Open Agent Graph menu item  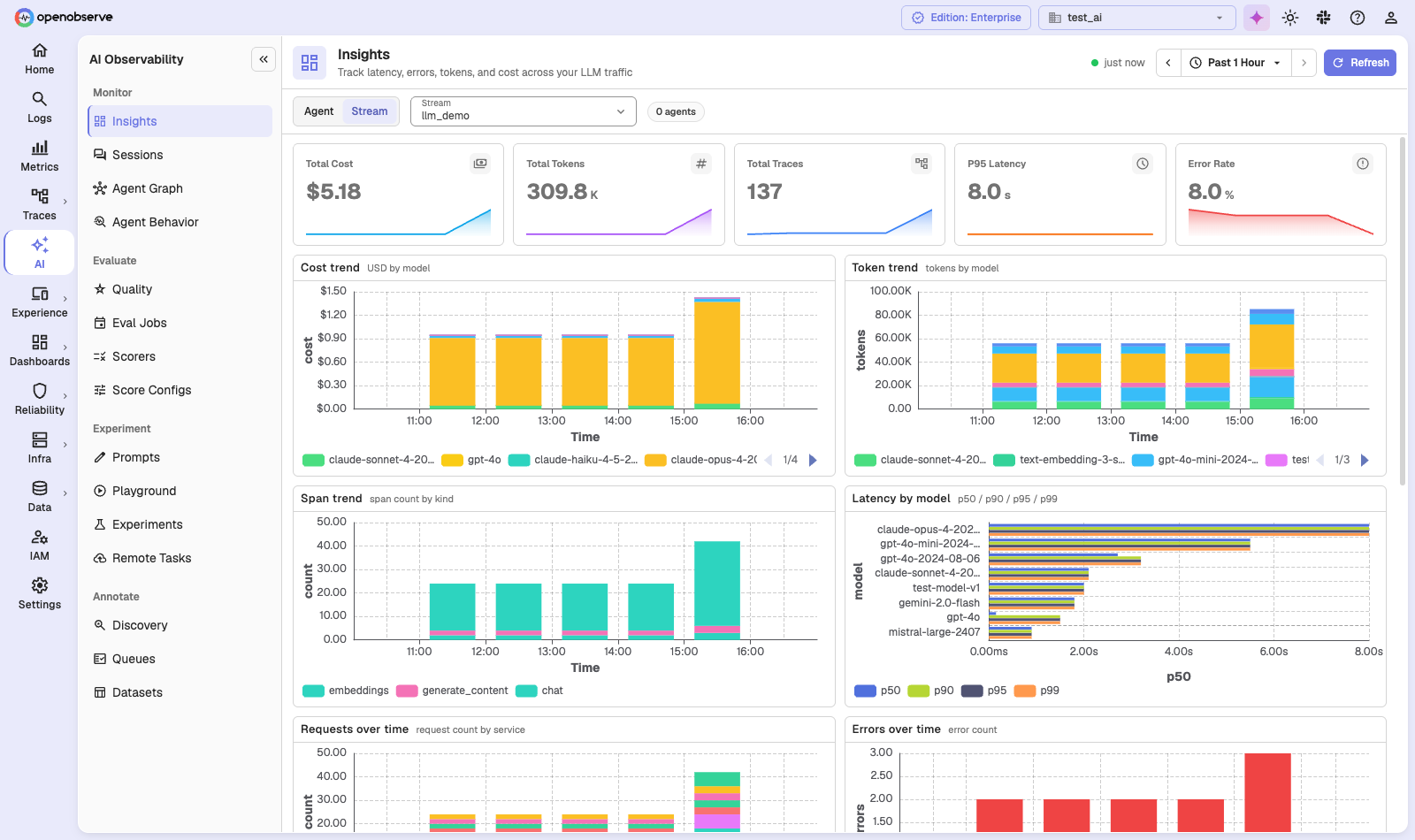pos(180,188)
